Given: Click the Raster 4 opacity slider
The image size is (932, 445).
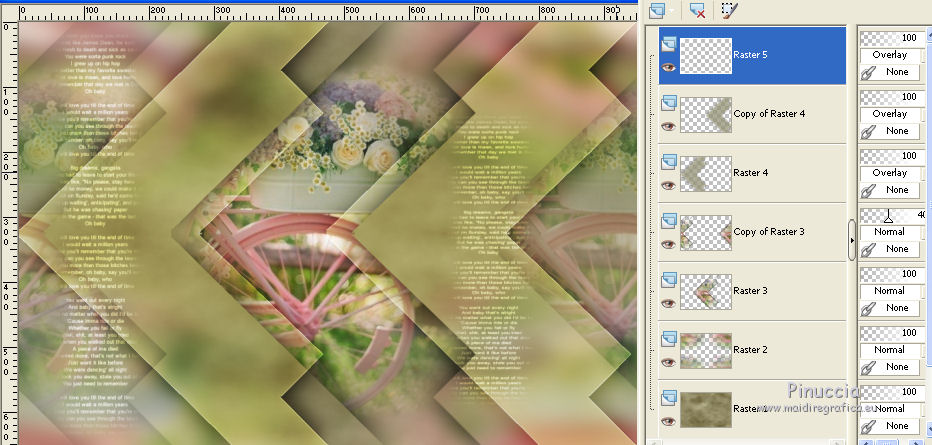Looking at the screenshot, I should coord(893,156).
